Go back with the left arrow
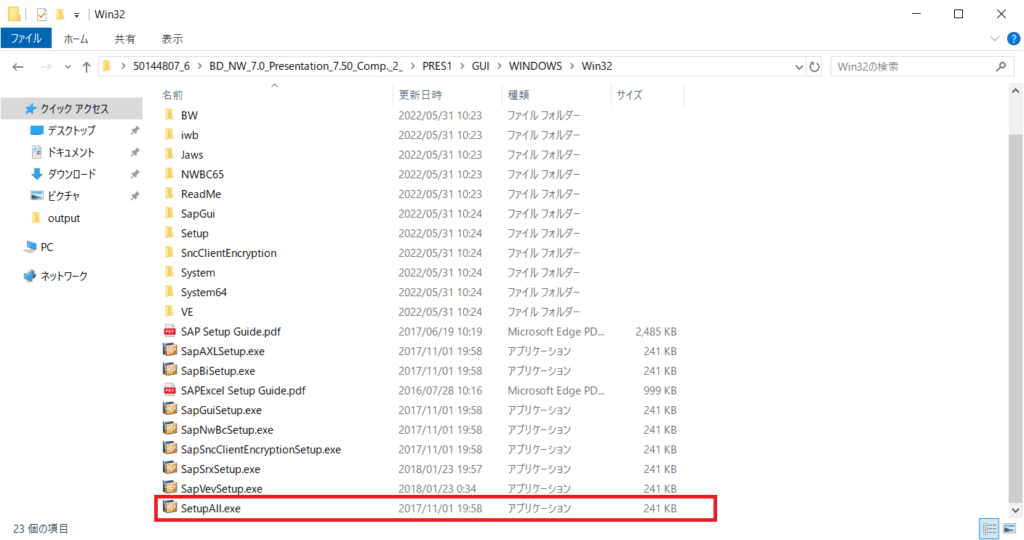Viewport: 1024px width, 540px height. tap(18, 67)
